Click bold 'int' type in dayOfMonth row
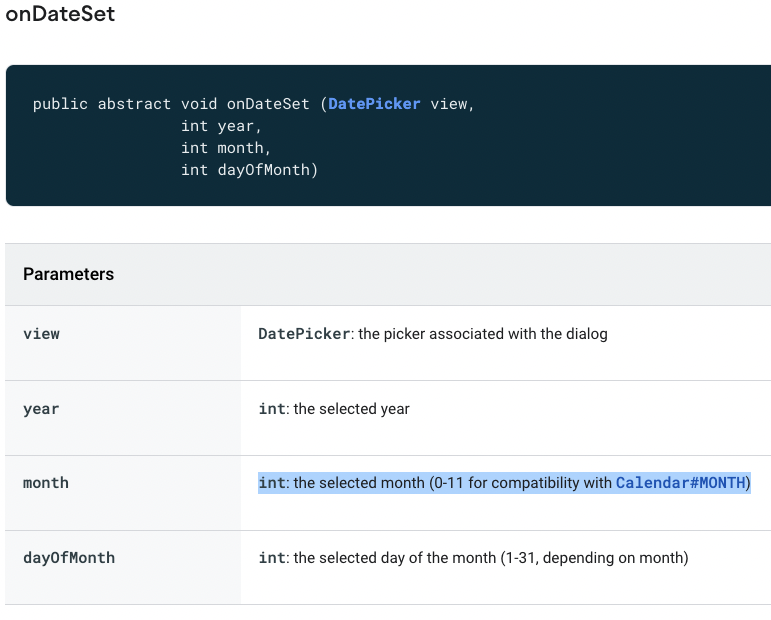Image resolution: width=771 pixels, height=620 pixels. tap(271, 558)
